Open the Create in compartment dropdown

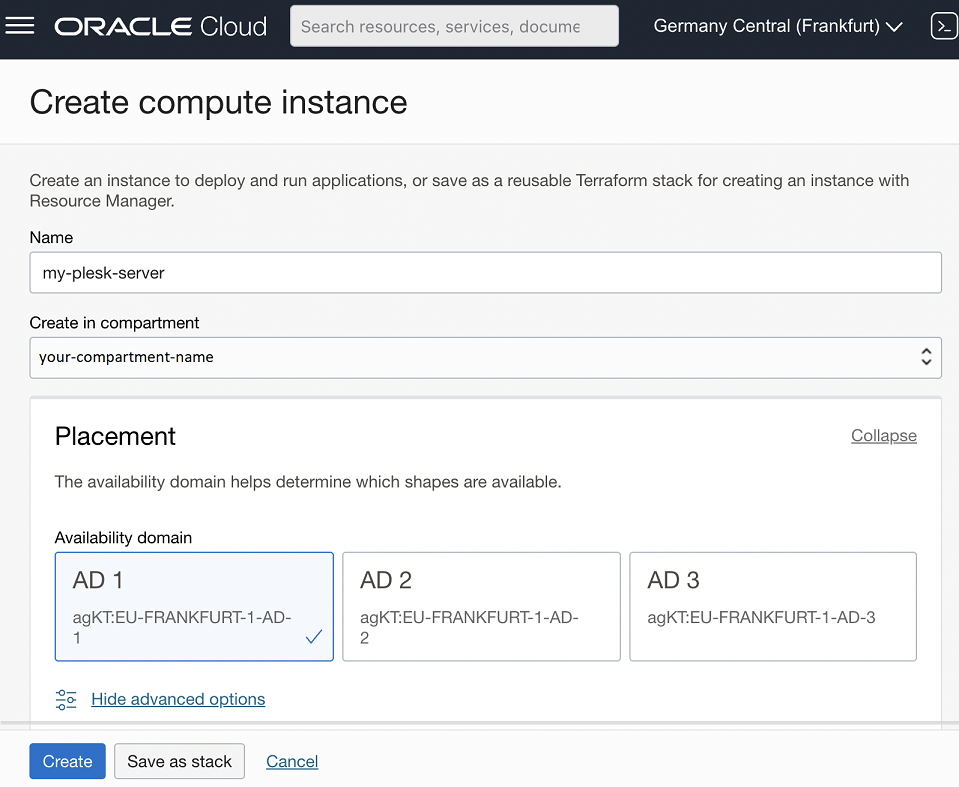pyautogui.click(x=485, y=357)
